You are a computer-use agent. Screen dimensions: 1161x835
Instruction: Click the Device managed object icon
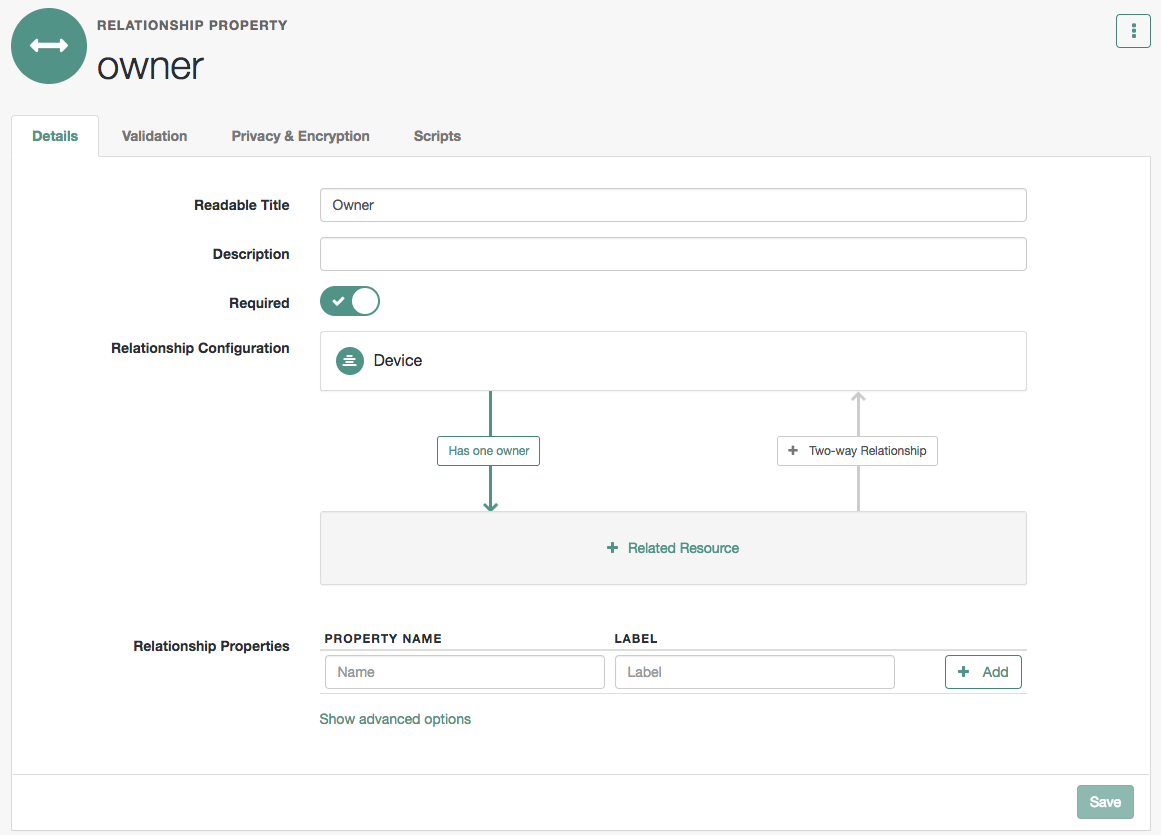click(x=349, y=361)
